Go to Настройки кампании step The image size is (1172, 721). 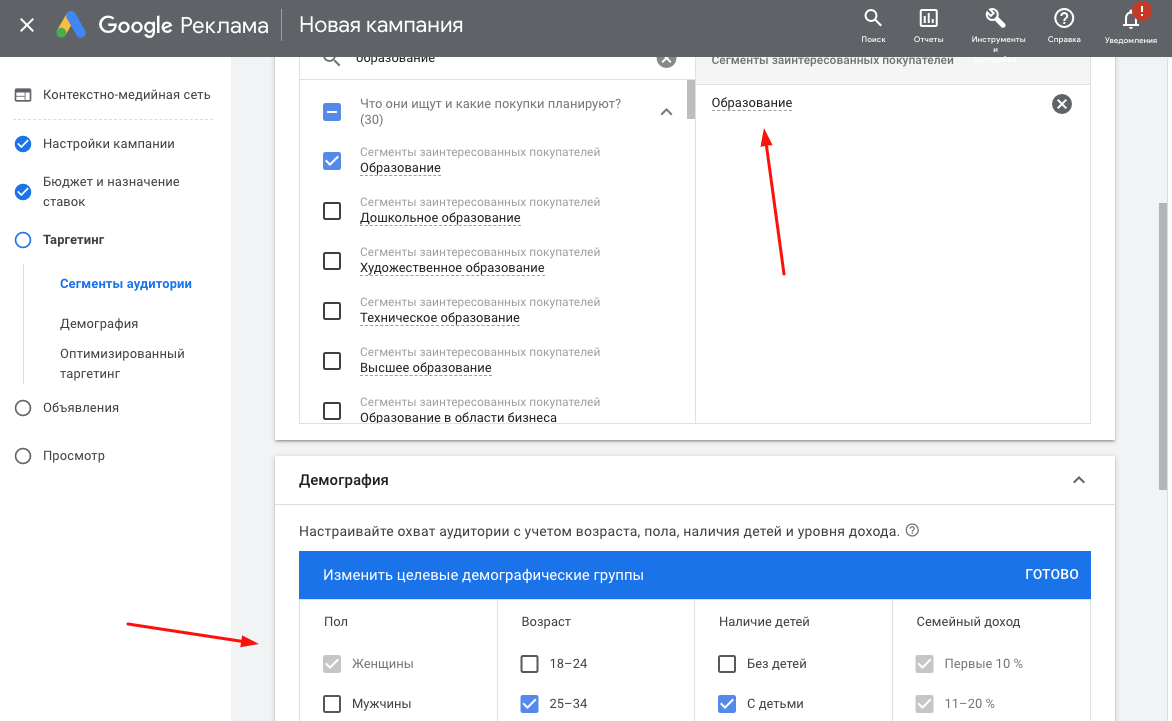108,144
